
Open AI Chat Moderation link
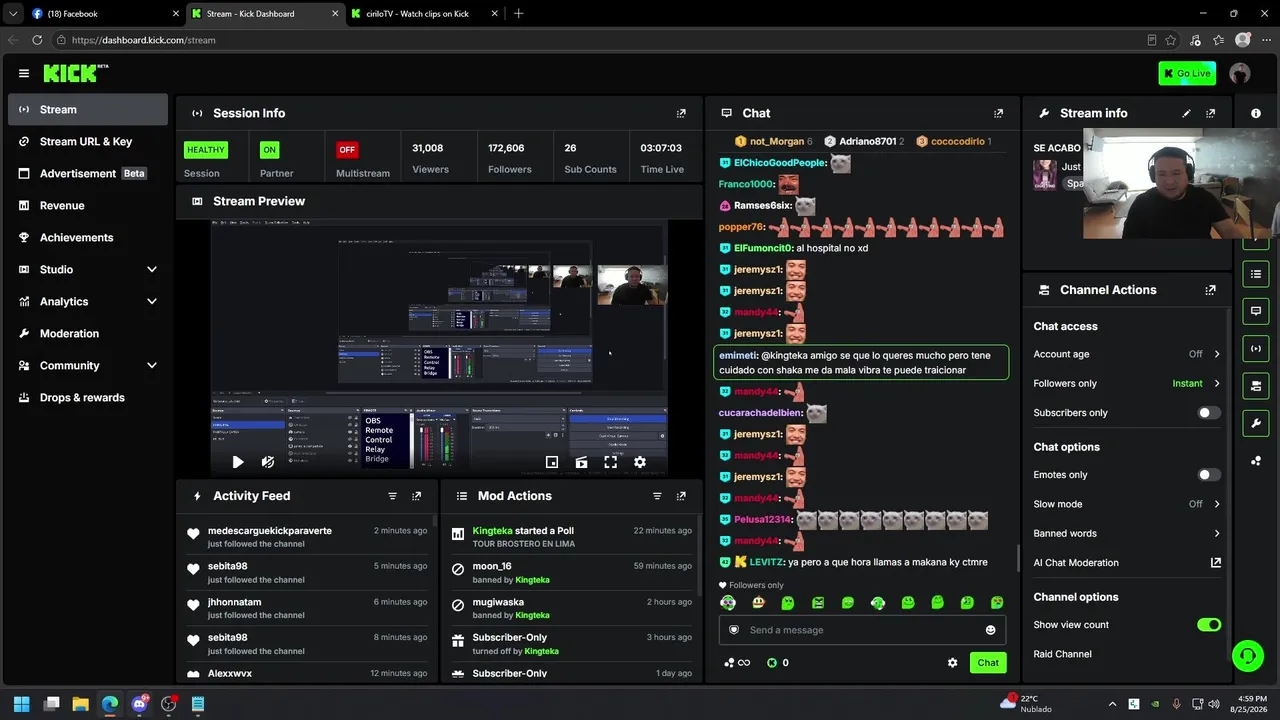(x=1127, y=563)
